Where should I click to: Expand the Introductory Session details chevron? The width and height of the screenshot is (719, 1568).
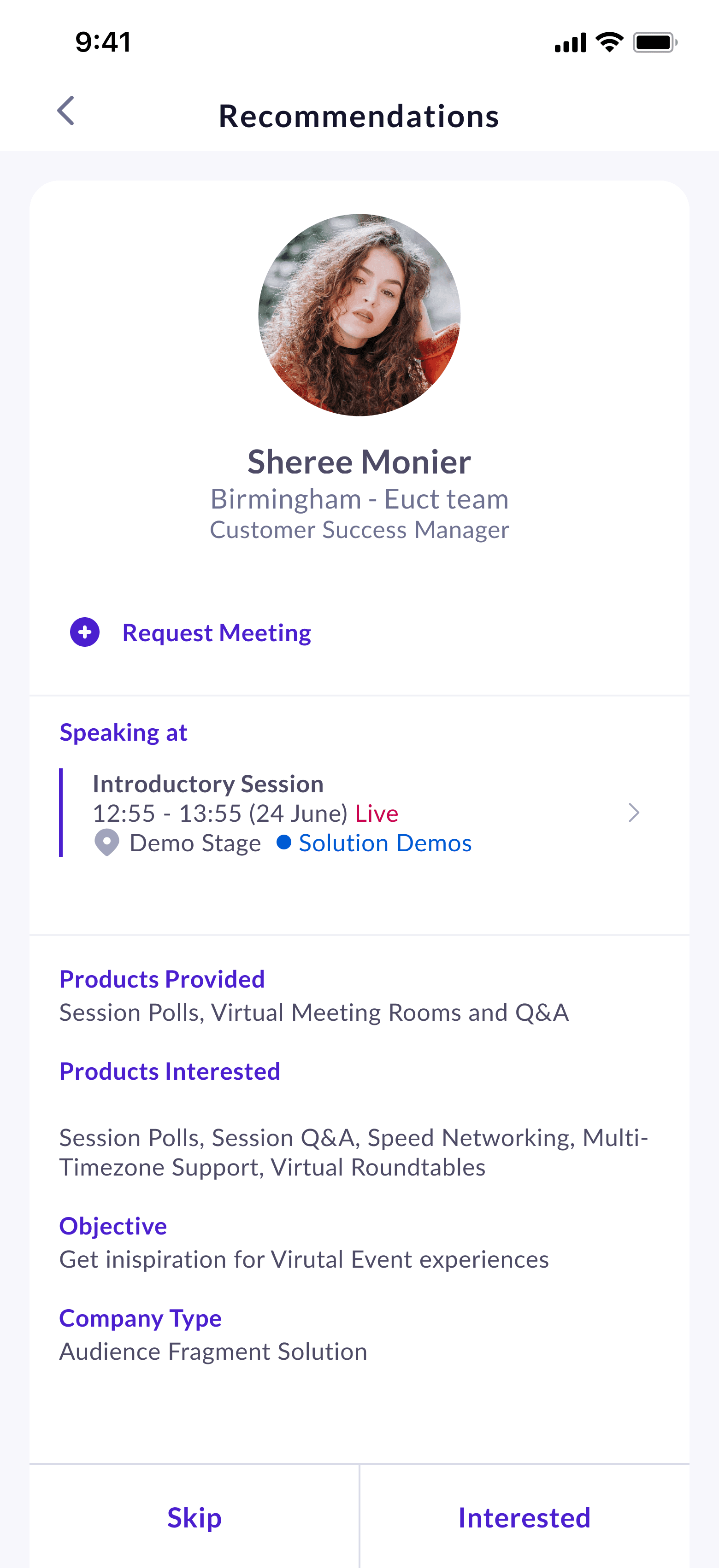[x=634, y=813]
